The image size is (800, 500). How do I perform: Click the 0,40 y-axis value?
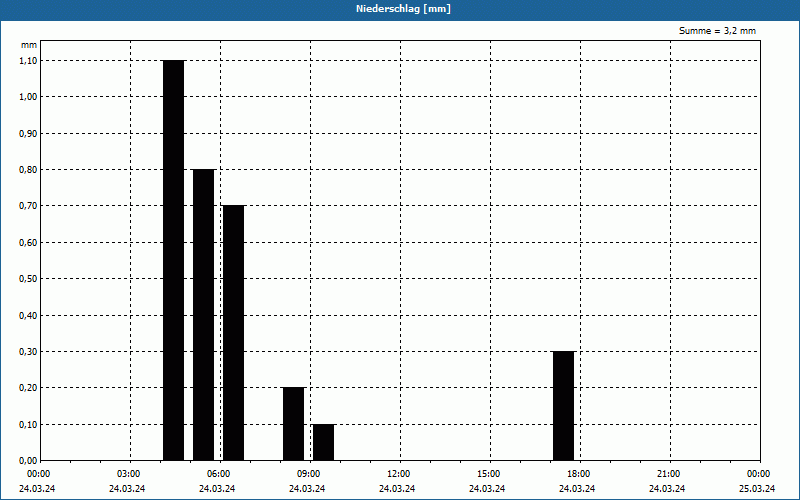(x=28, y=315)
